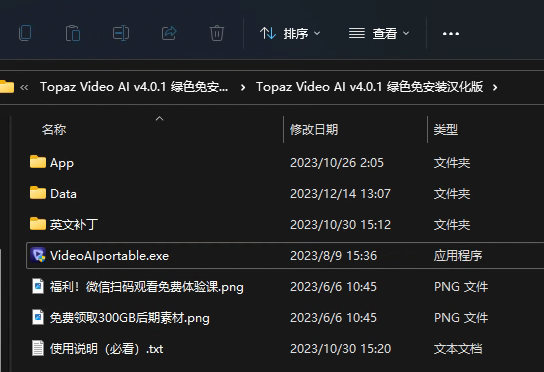
Task: Click the VideoAIportable.exe application icon
Action: pyautogui.click(x=38, y=255)
